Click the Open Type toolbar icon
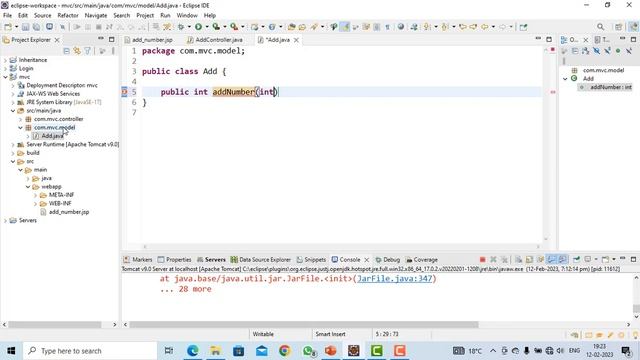The height and width of the screenshot is (360, 640). (291, 27)
